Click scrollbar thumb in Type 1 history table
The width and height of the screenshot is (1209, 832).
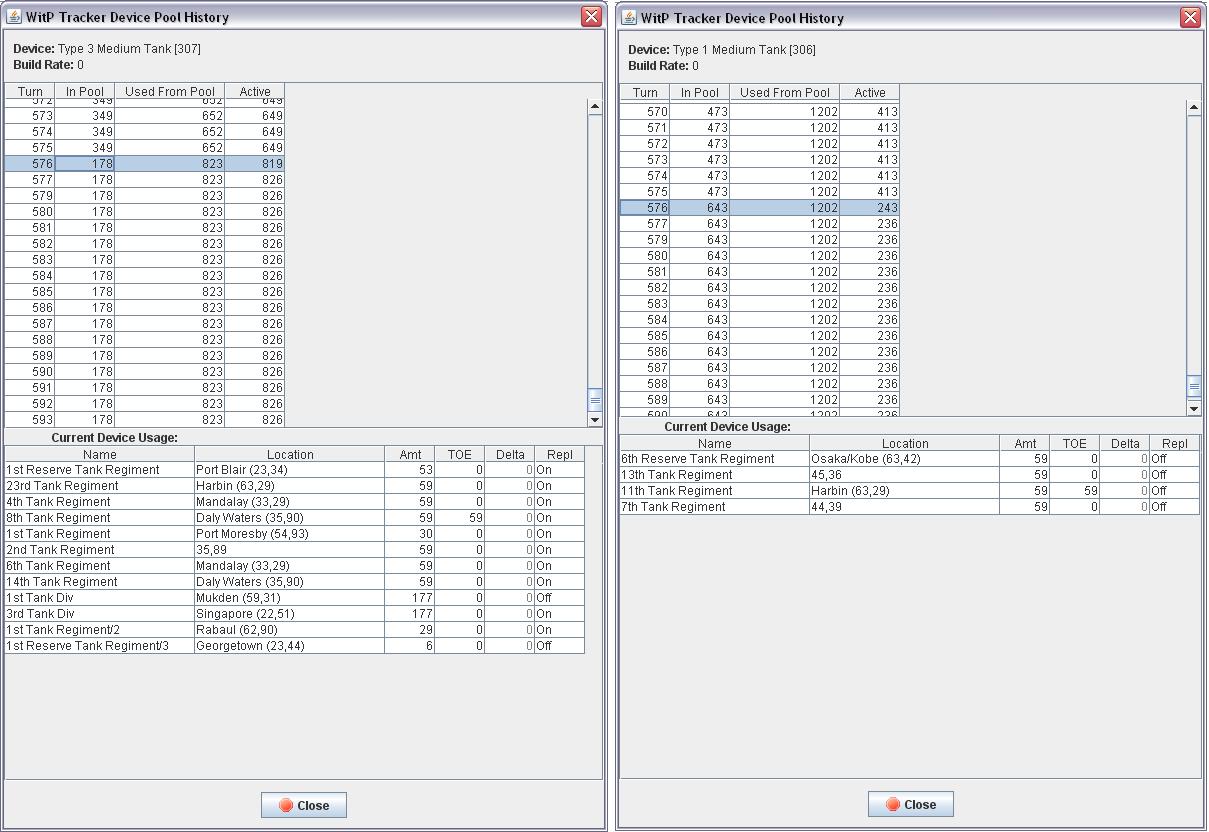pos(1194,386)
